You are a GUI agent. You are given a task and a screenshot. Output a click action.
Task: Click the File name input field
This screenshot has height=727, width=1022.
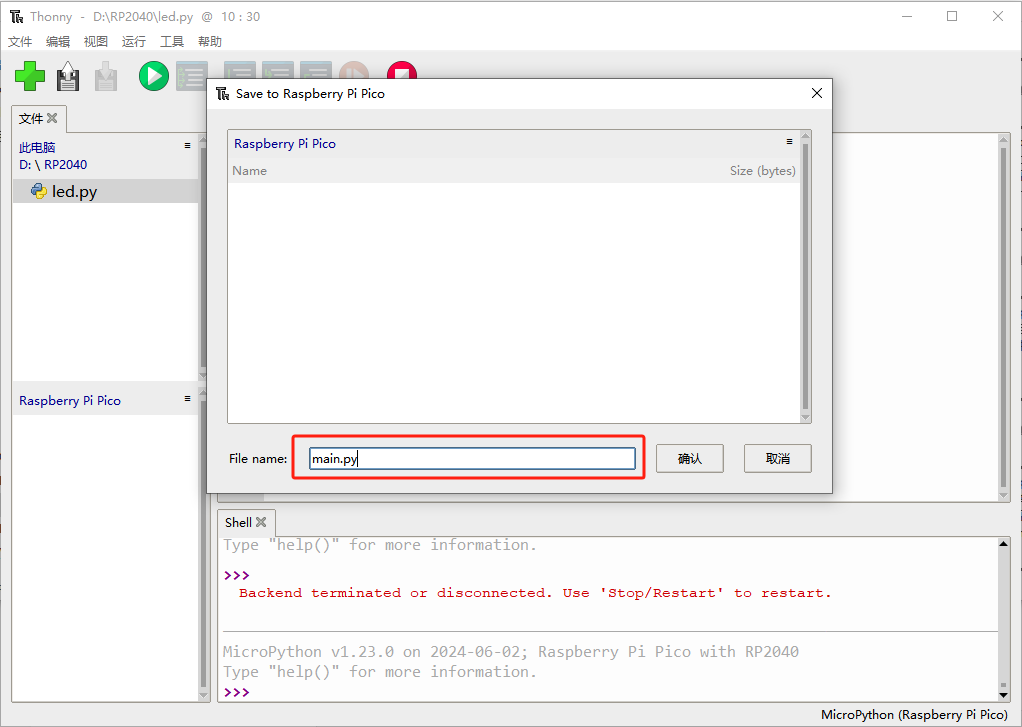coord(472,458)
